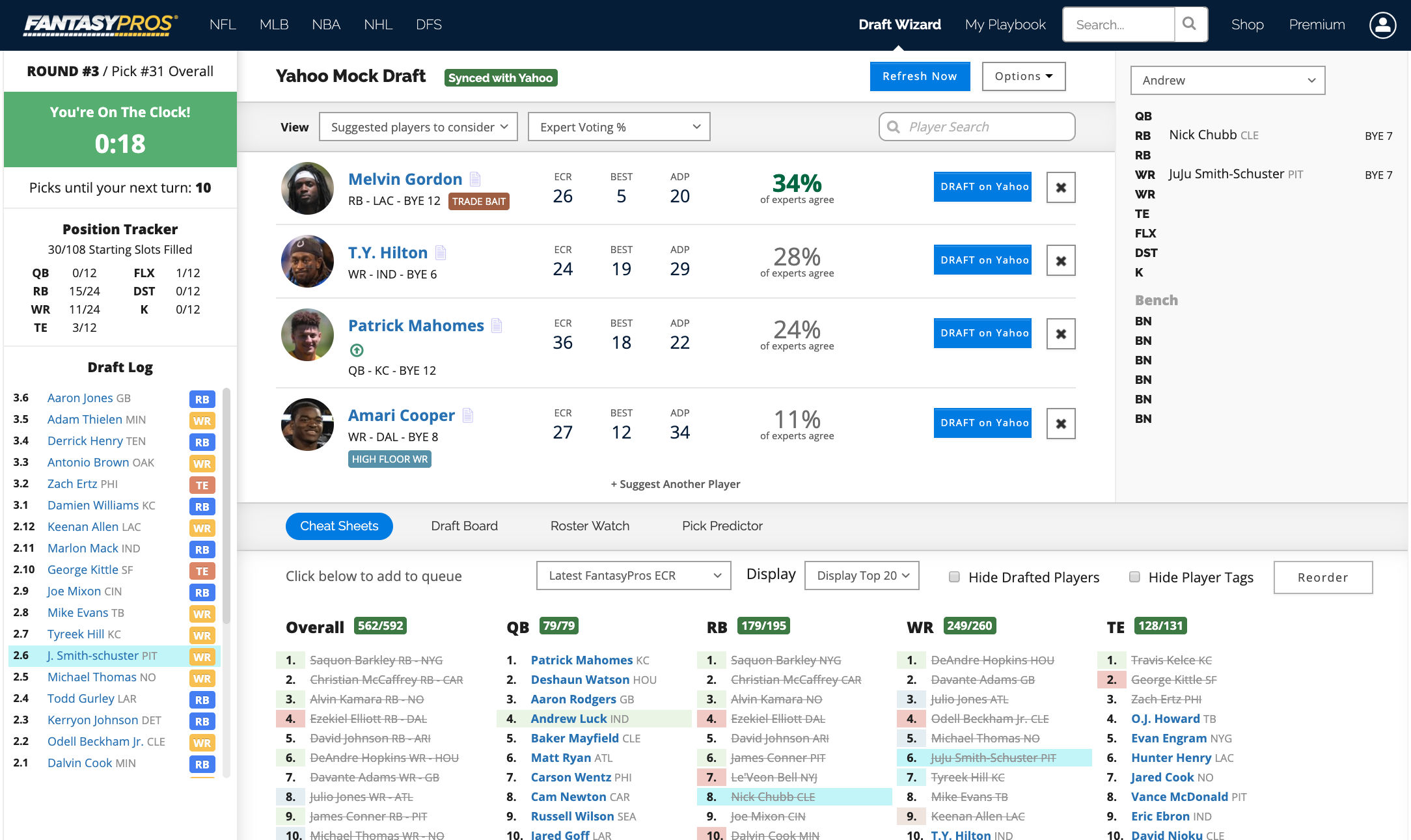Open the Expert Voting % view dropdown
Screen dimensions: 1411x840
[x=618, y=126]
